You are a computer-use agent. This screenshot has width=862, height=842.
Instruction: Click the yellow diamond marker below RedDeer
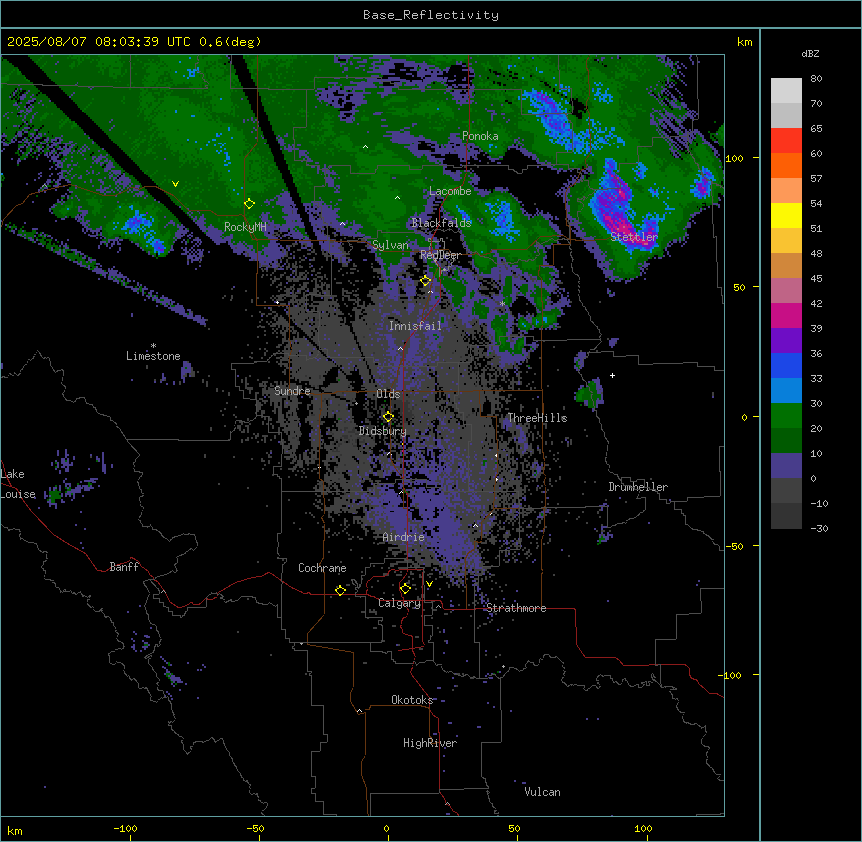coord(425,280)
